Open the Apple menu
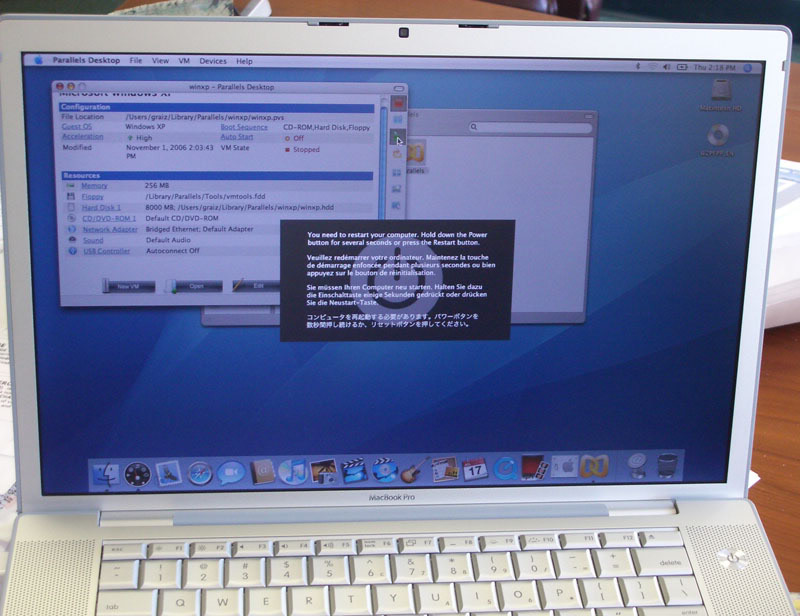 (39, 60)
